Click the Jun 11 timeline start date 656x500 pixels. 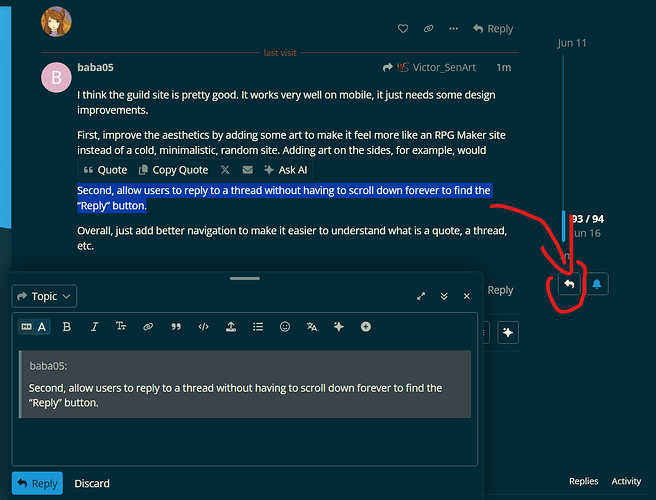(x=572, y=43)
